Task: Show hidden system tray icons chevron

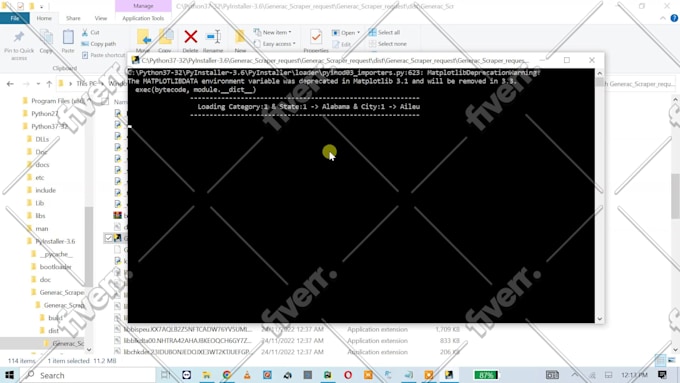Action: pyautogui.click(x=575, y=375)
